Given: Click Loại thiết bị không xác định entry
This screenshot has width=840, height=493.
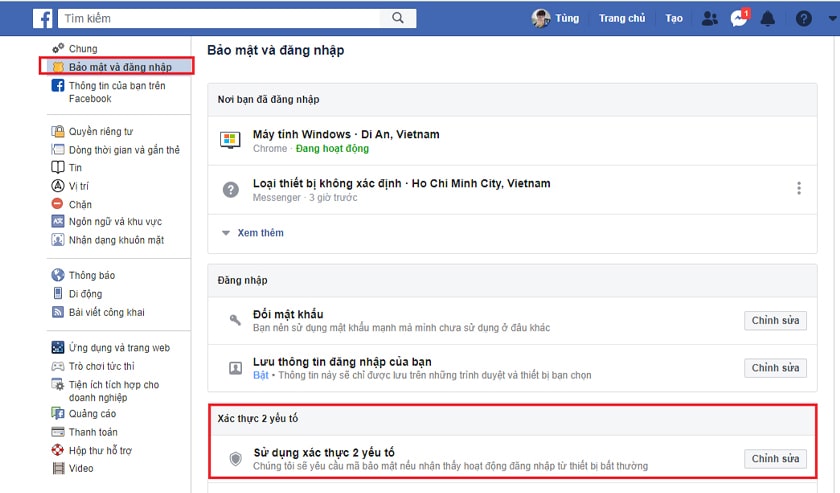Looking at the screenshot, I should [x=512, y=190].
